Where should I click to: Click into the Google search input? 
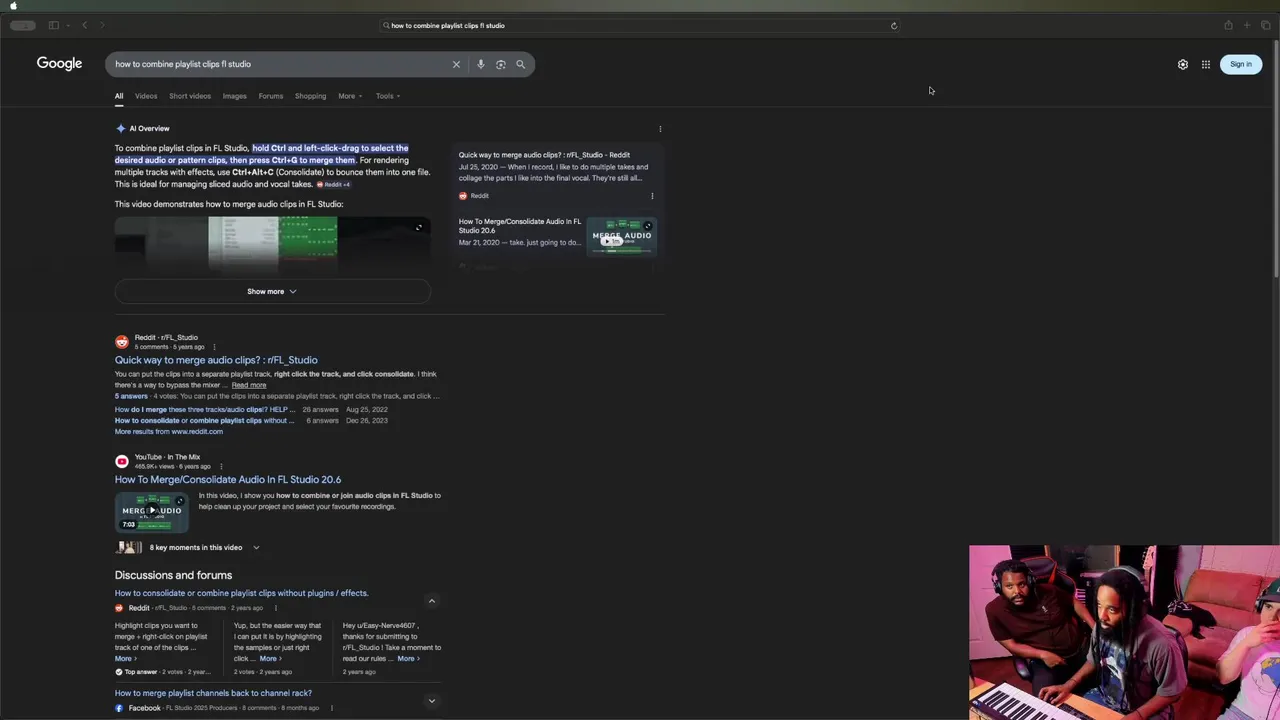(x=280, y=64)
